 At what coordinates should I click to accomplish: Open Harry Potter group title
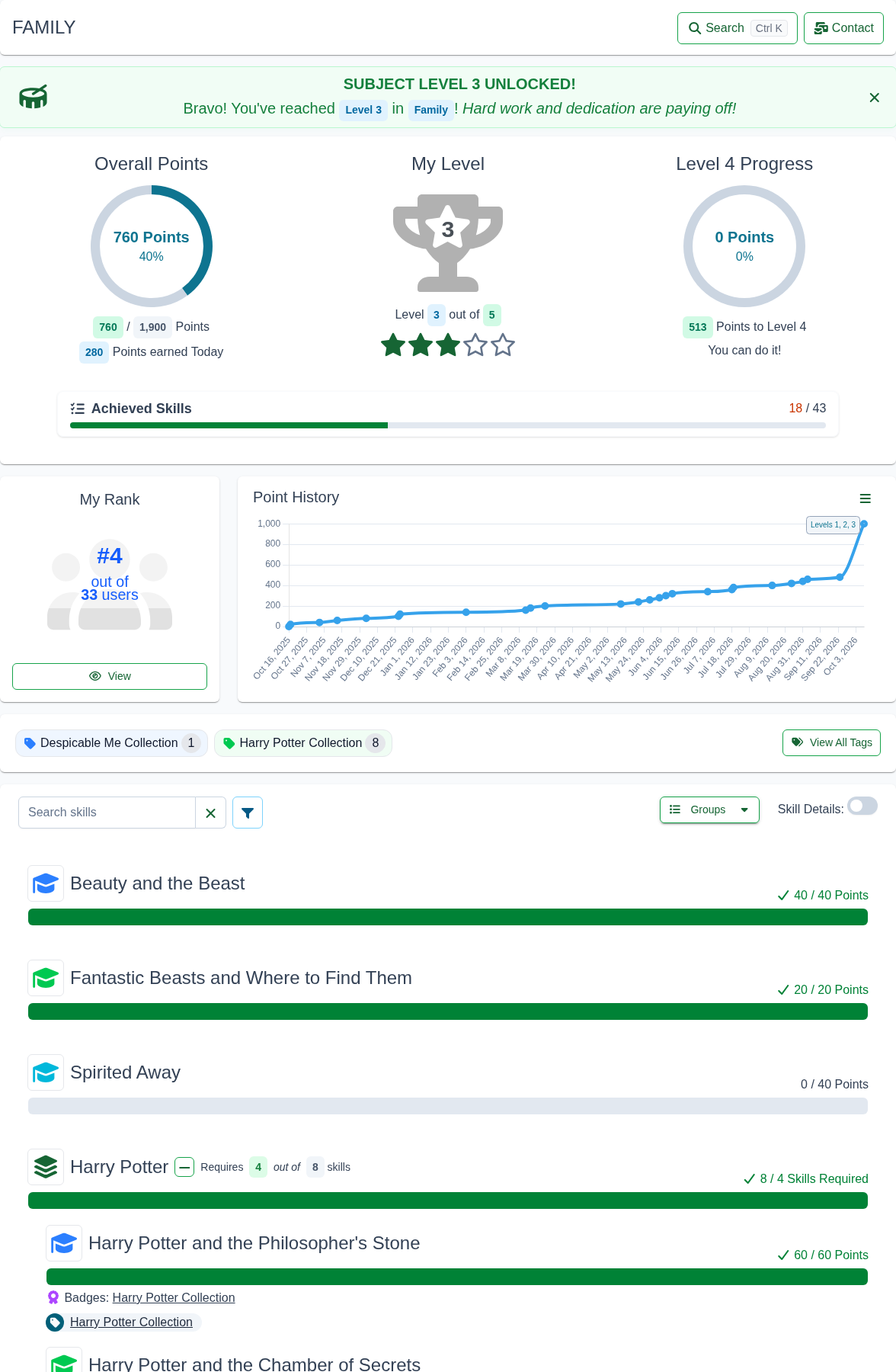click(x=119, y=1167)
